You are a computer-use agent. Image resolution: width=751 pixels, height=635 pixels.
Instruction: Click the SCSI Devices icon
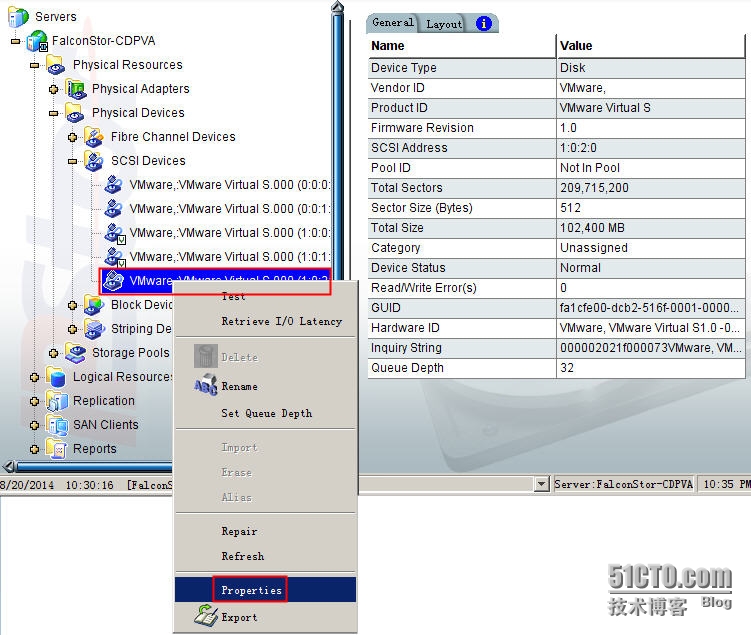[94, 161]
